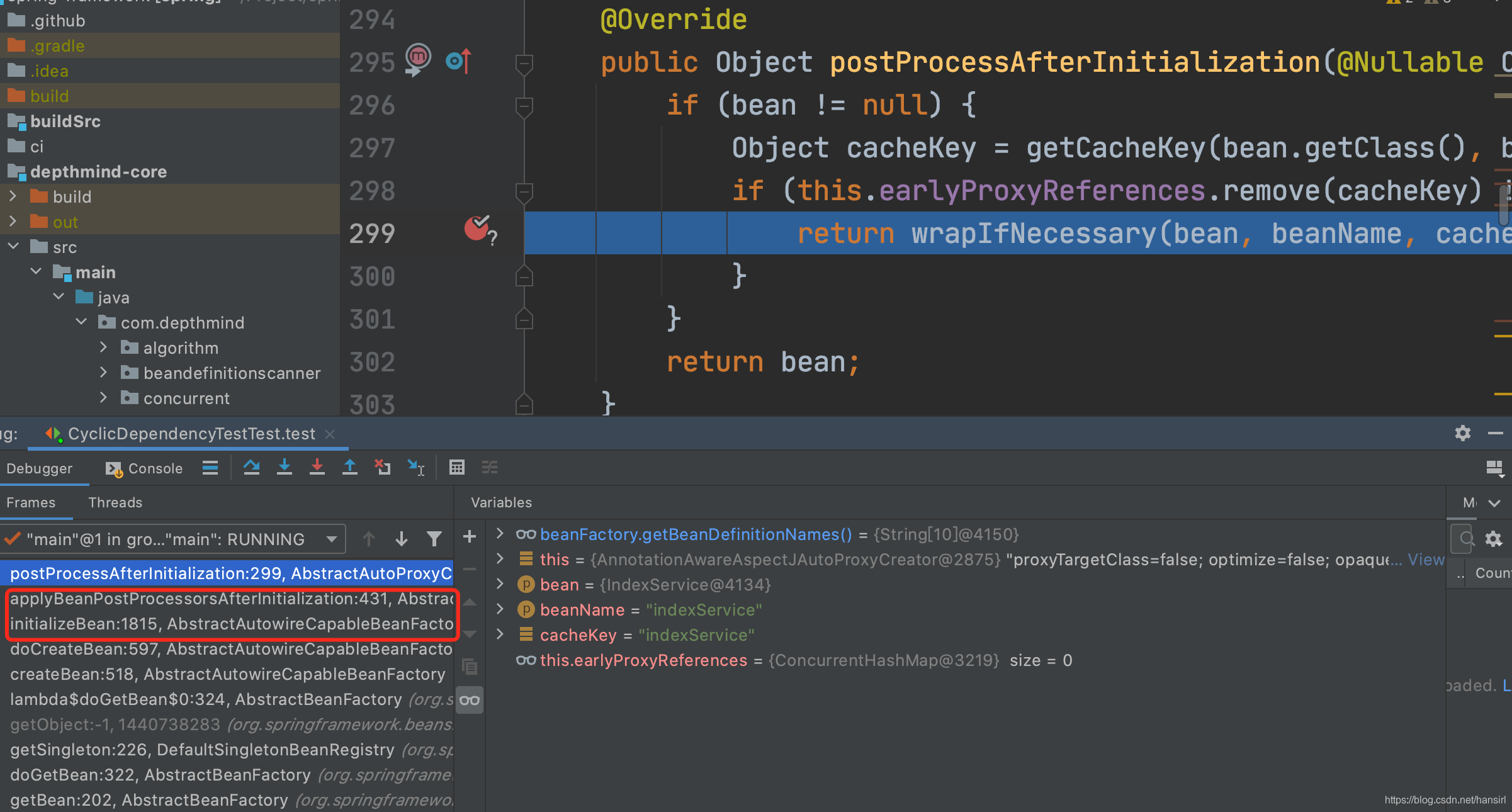
Task: Collapse the src folder
Action: point(13,247)
